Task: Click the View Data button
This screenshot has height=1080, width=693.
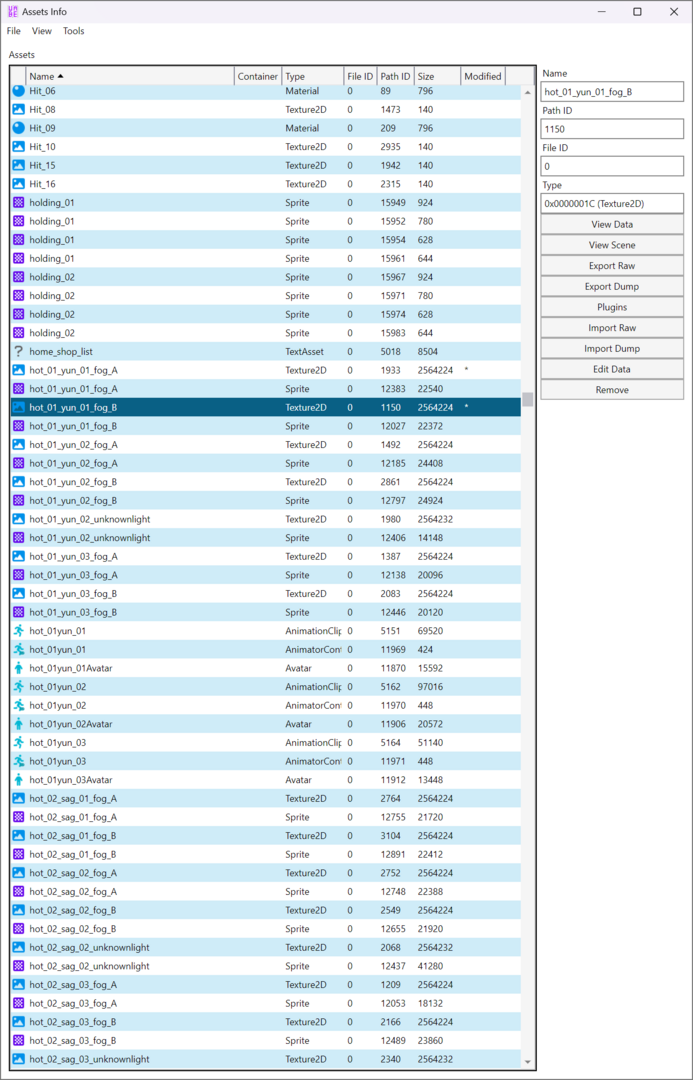Action: tap(612, 225)
